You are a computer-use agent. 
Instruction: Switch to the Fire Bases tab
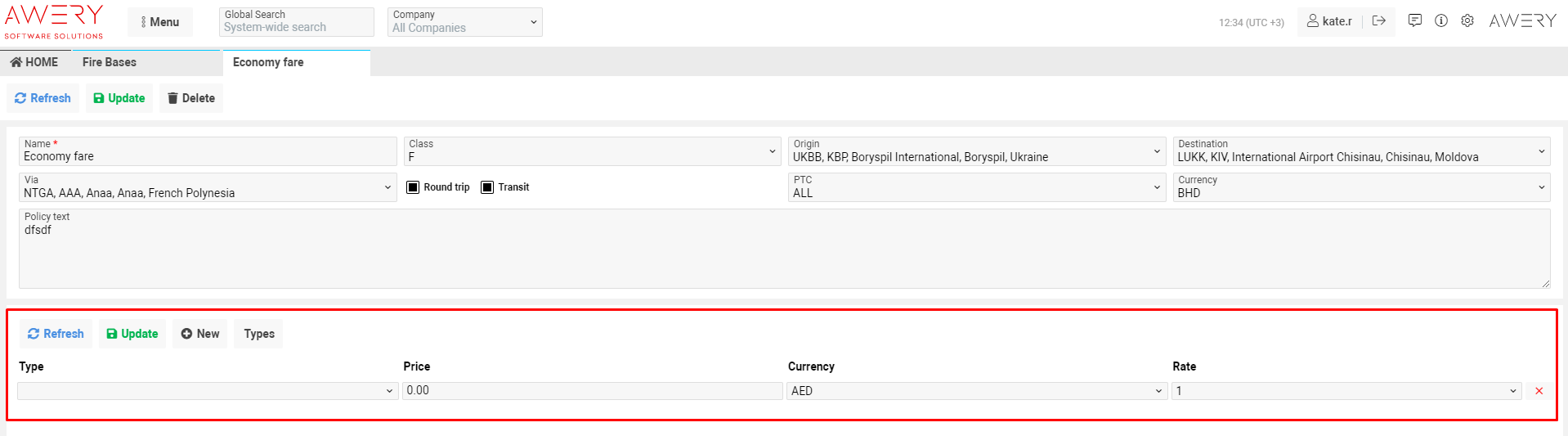110,62
